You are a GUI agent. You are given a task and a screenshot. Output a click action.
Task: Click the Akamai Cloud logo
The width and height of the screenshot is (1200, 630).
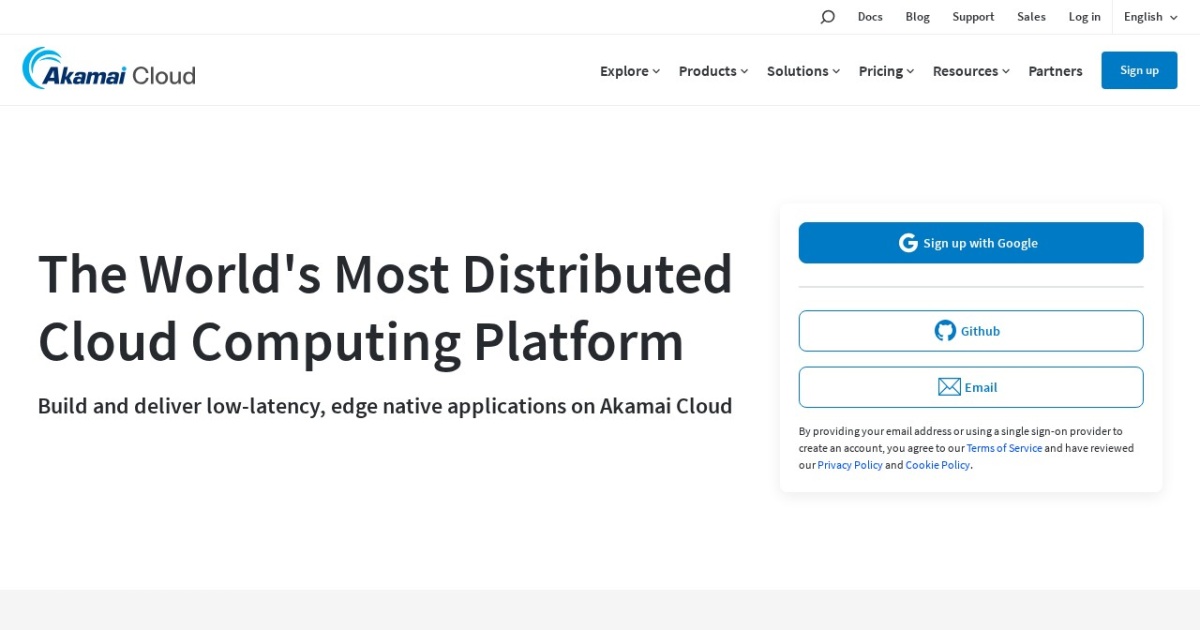pyautogui.click(x=108, y=69)
